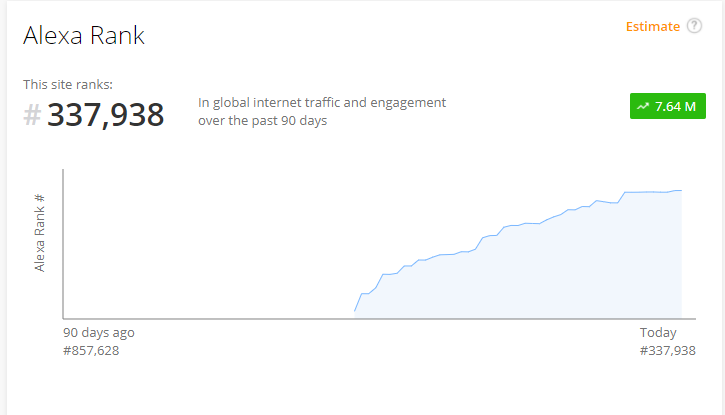
Task: Click the 'Today' axis label
Action: pyautogui.click(x=658, y=332)
